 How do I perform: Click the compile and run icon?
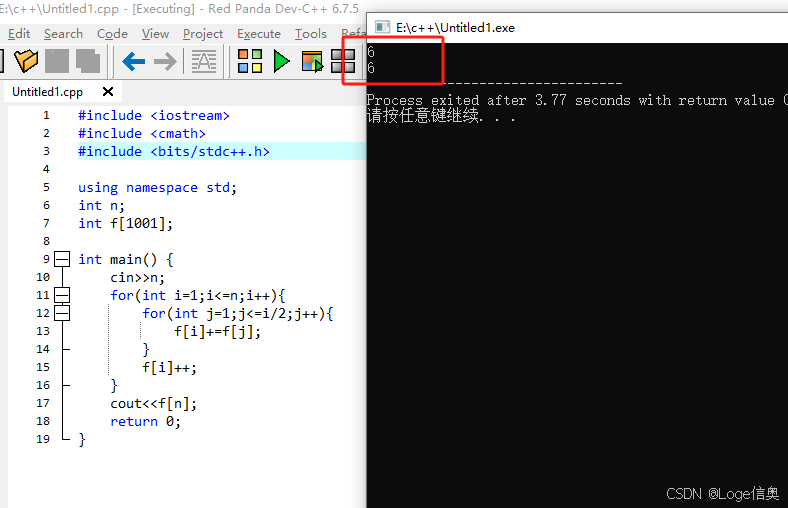tap(312, 62)
